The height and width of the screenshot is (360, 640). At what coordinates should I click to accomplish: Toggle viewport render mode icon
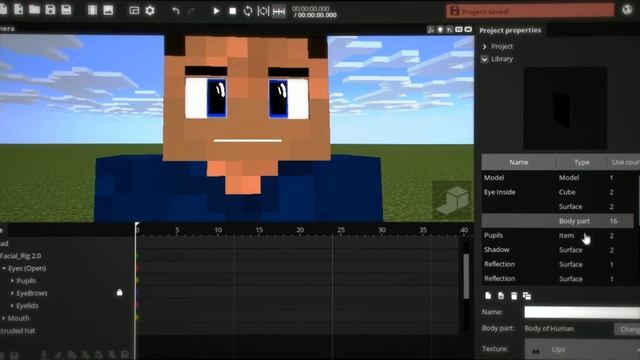tap(468, 29)
